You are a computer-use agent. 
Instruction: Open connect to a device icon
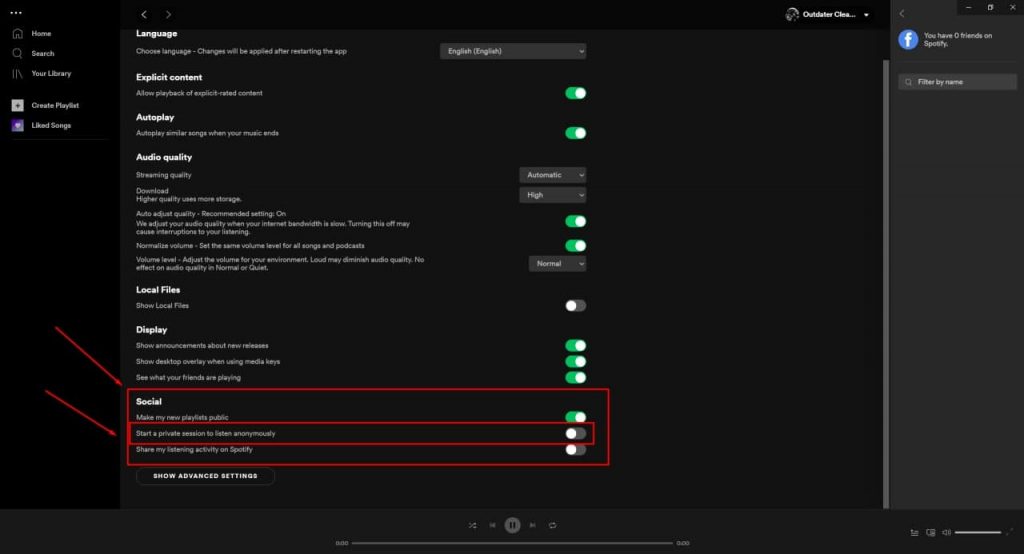coord(931,532)
